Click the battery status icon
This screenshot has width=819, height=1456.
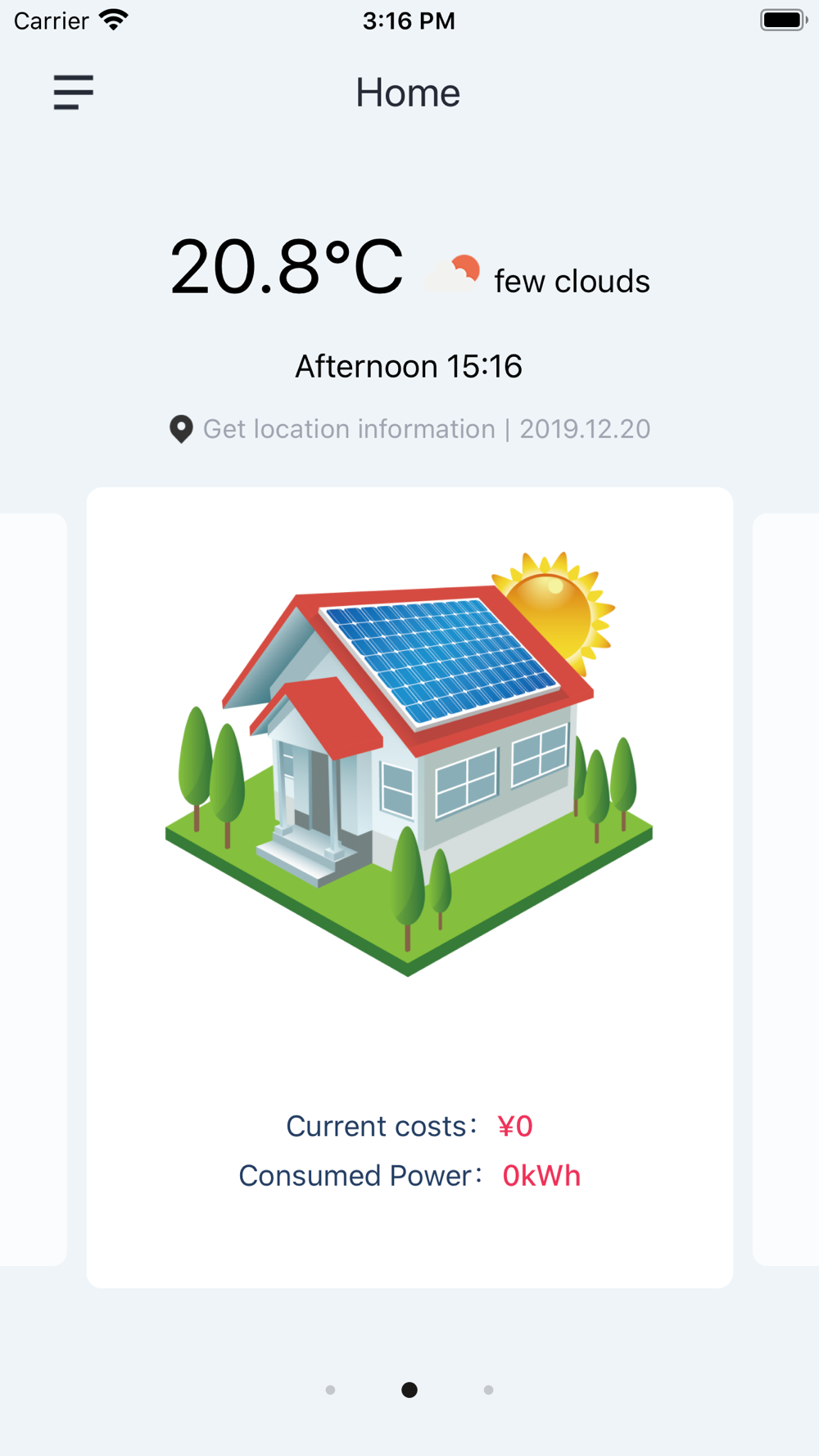(783, 20)
